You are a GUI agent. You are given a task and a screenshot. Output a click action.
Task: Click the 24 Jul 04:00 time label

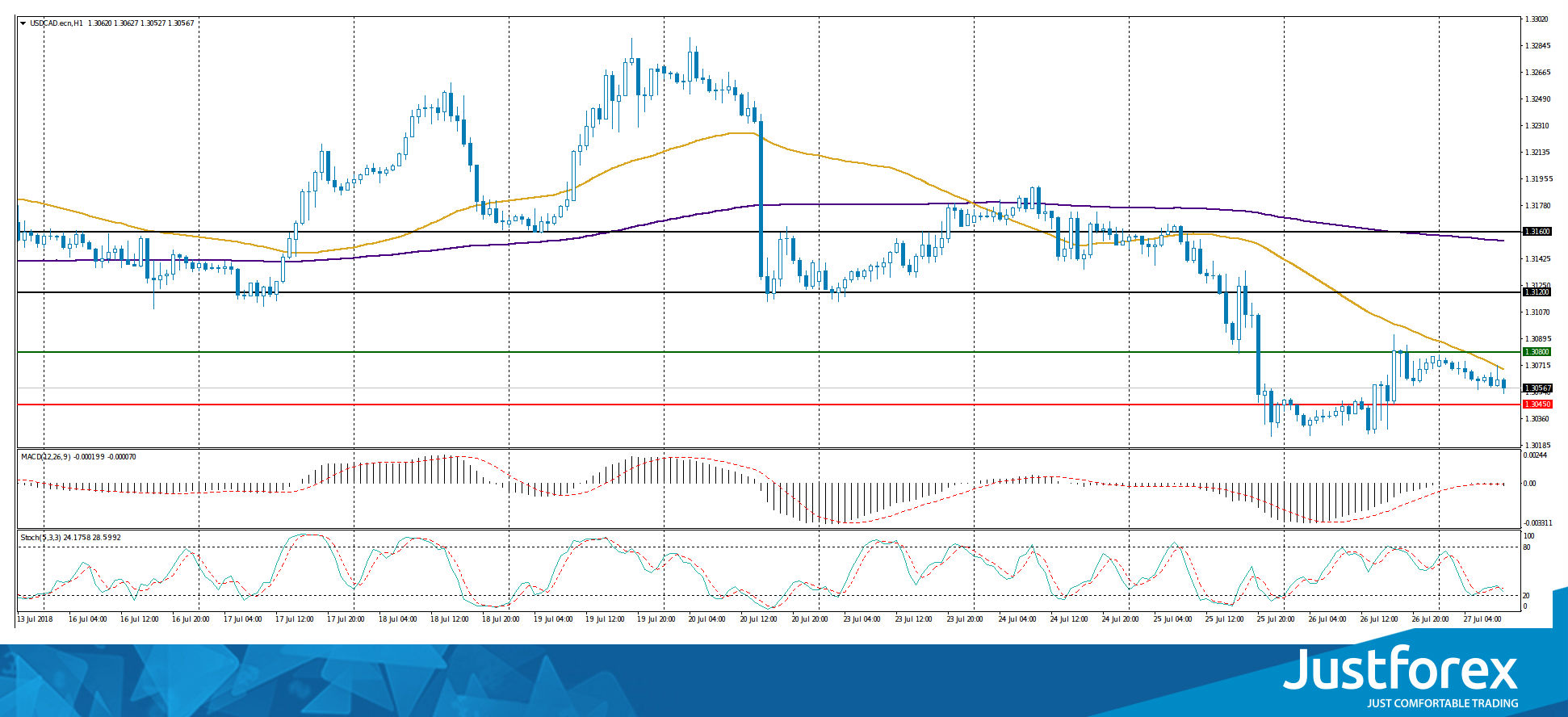coord(1018,619)
